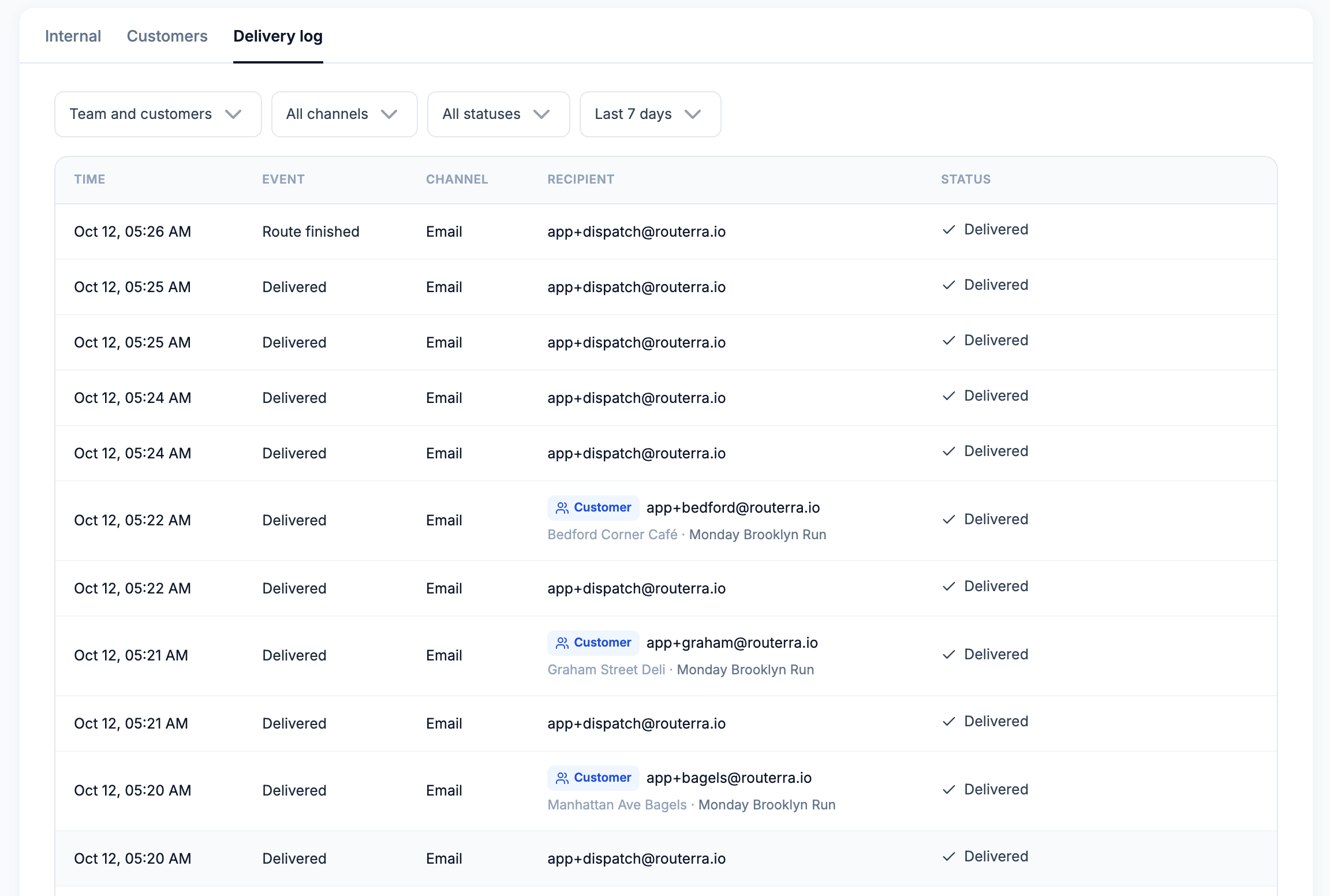This screenshot has height=896, width=1330.
Task: Switch to the Internal tab
Action: 73,36
